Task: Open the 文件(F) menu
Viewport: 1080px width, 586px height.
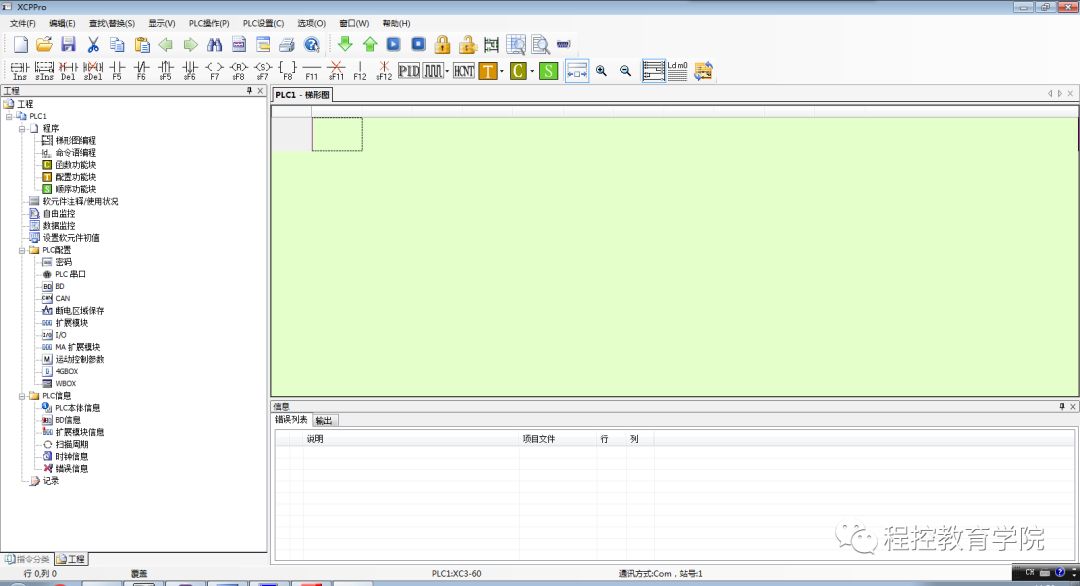Action: point(22,23)
